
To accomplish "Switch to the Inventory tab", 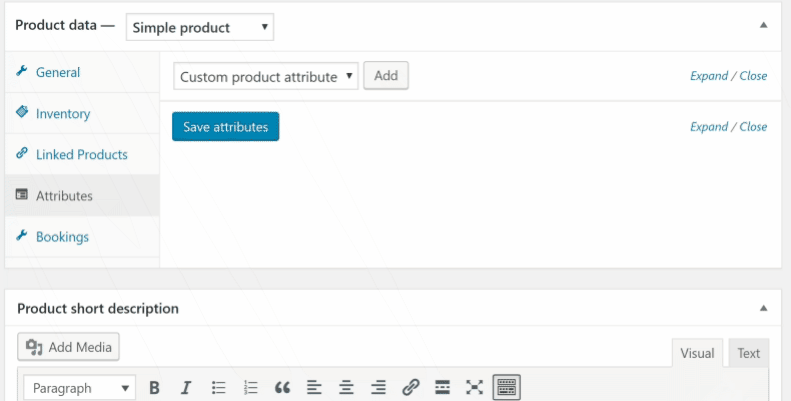I will [62, 114].
